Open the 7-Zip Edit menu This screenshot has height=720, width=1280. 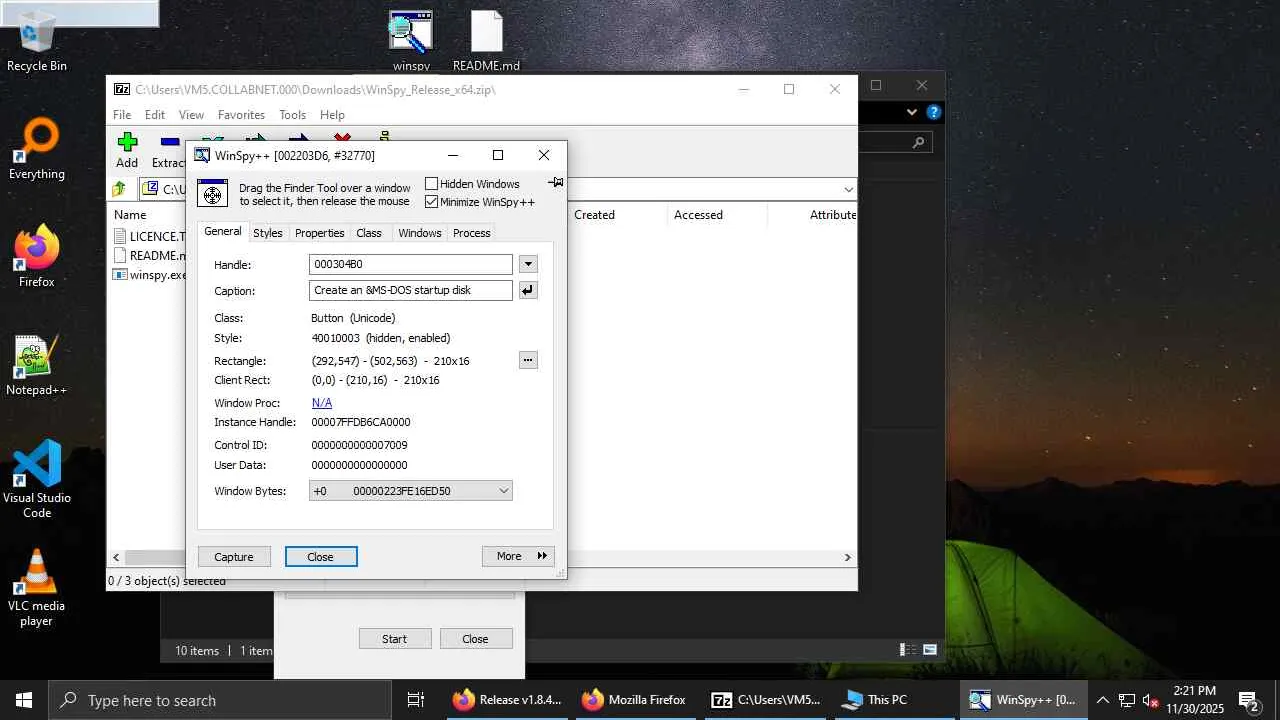(x=155, y=115)
